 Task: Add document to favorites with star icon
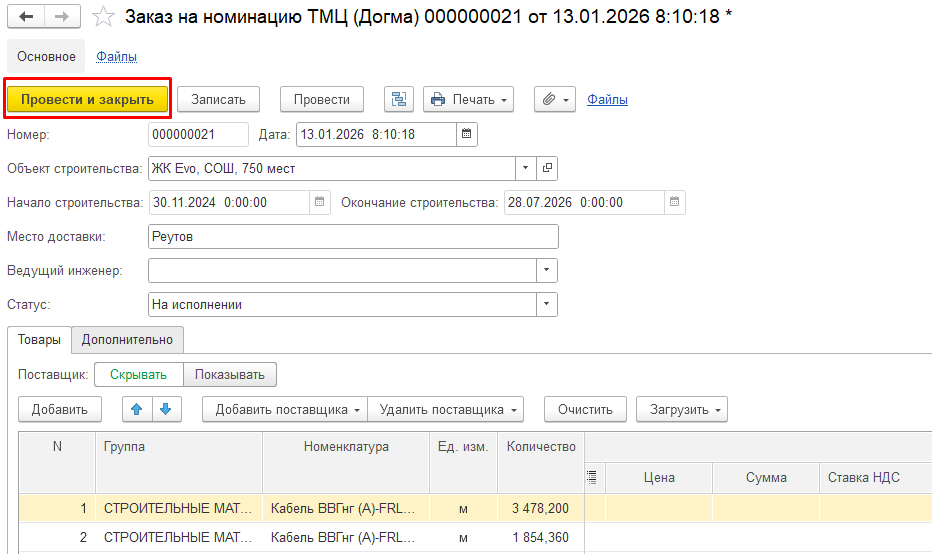(x=102, y=17)
